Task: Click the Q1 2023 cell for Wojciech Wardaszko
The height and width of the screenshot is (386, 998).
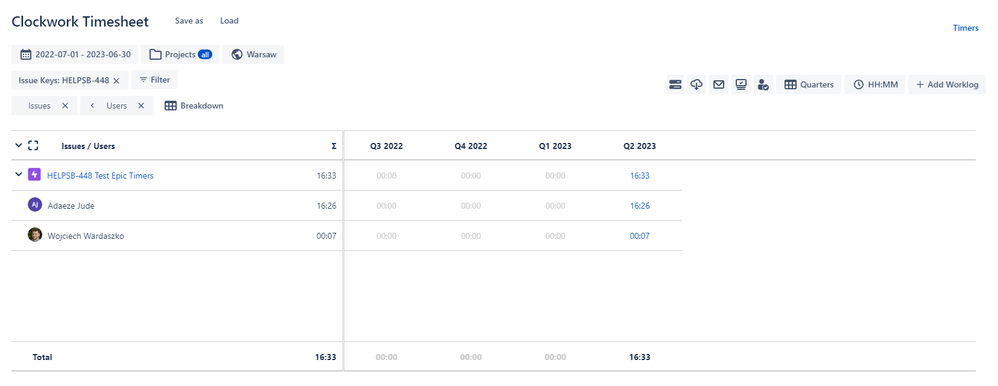Action: [x=555, y=236]
